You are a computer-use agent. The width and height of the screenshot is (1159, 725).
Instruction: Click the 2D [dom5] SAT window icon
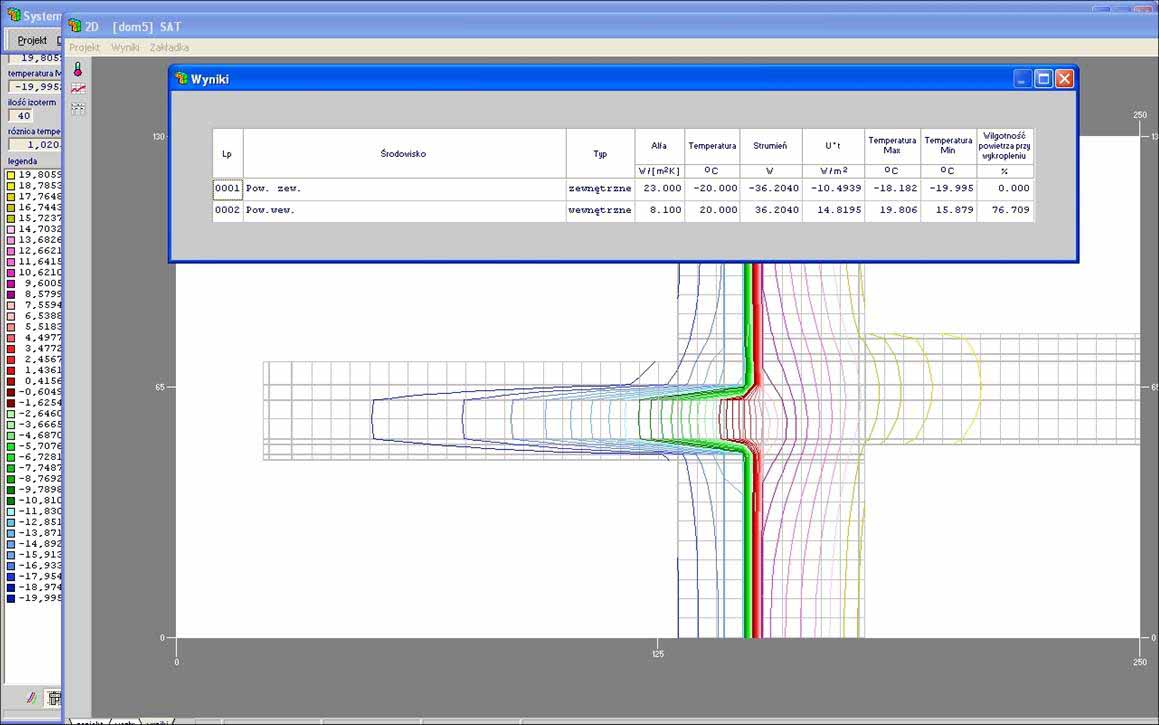(75, 26)
